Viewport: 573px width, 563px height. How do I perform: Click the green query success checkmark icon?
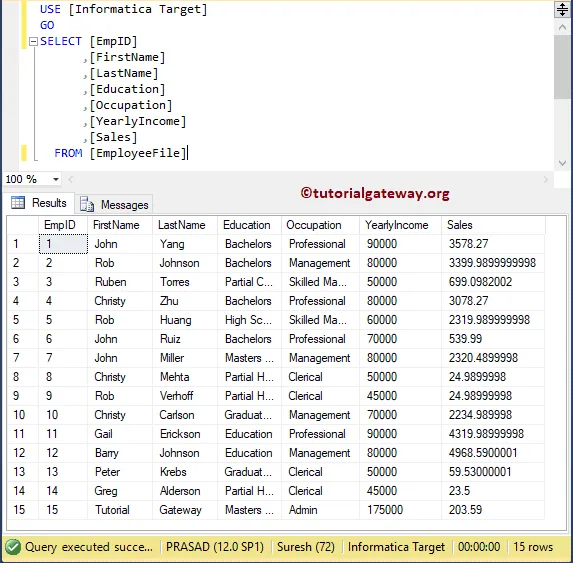pos(13,547)
